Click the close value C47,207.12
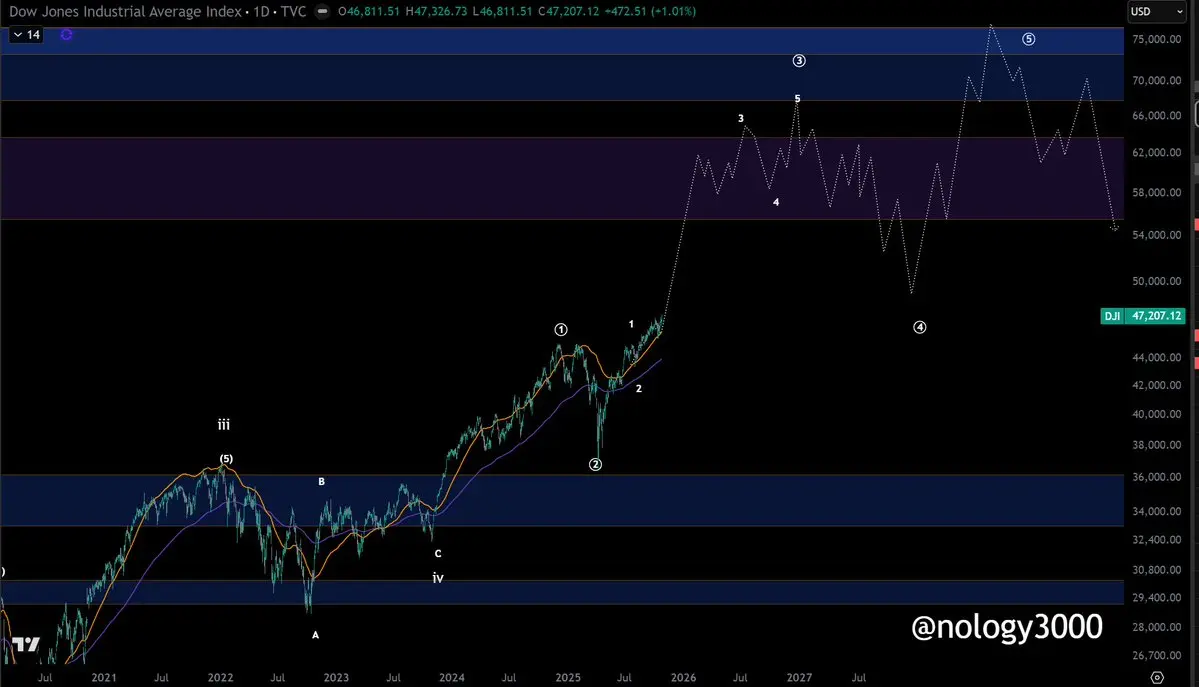Image resolution: width=1199 pixels, height=687 pixels. point(568,11)
